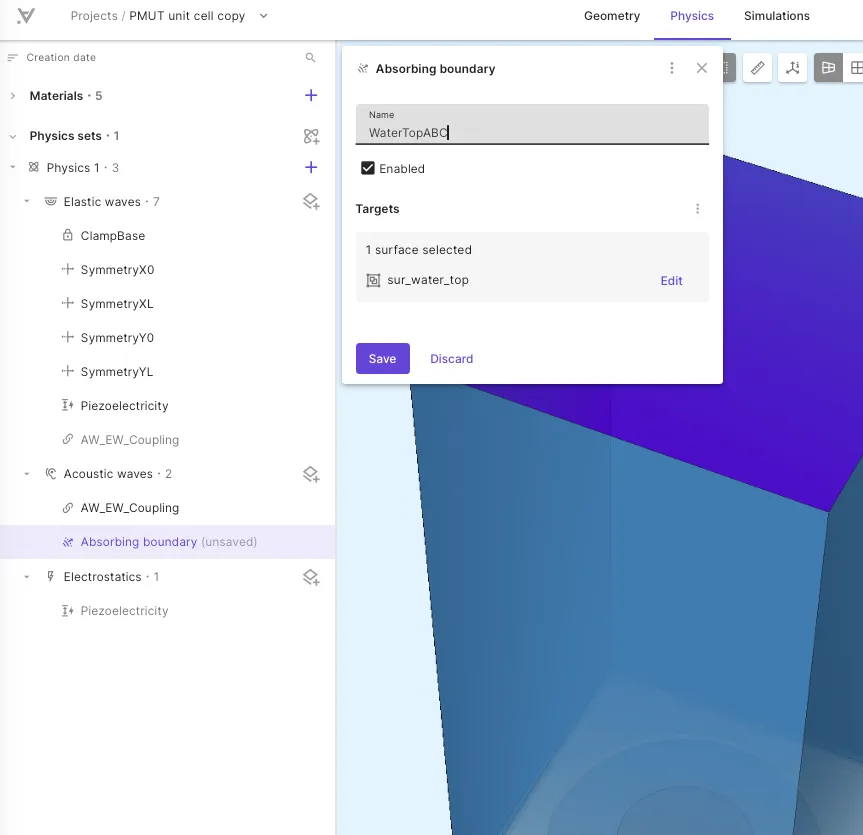Open search in the sidebar
863x835 pixels.
[x=310, y=57]
